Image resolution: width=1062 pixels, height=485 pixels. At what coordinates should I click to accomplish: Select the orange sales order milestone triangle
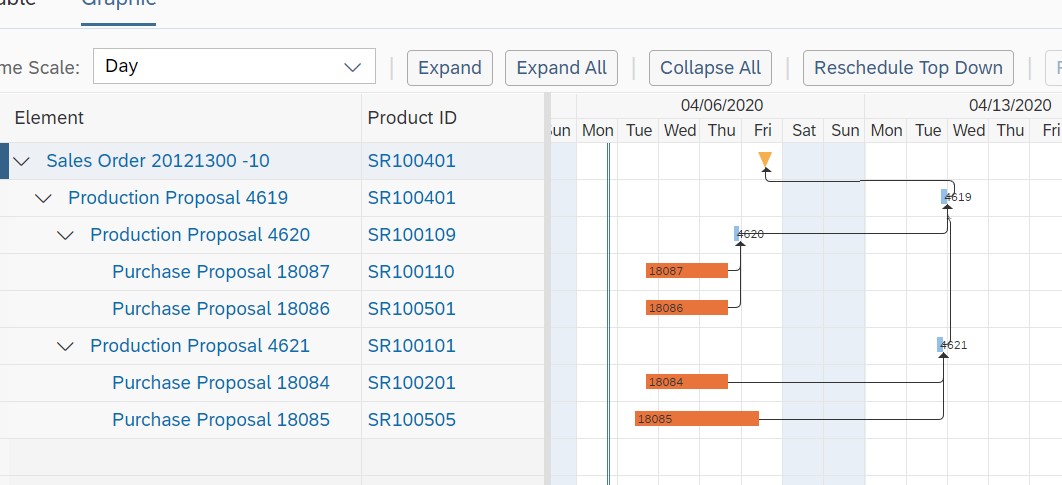765,160
